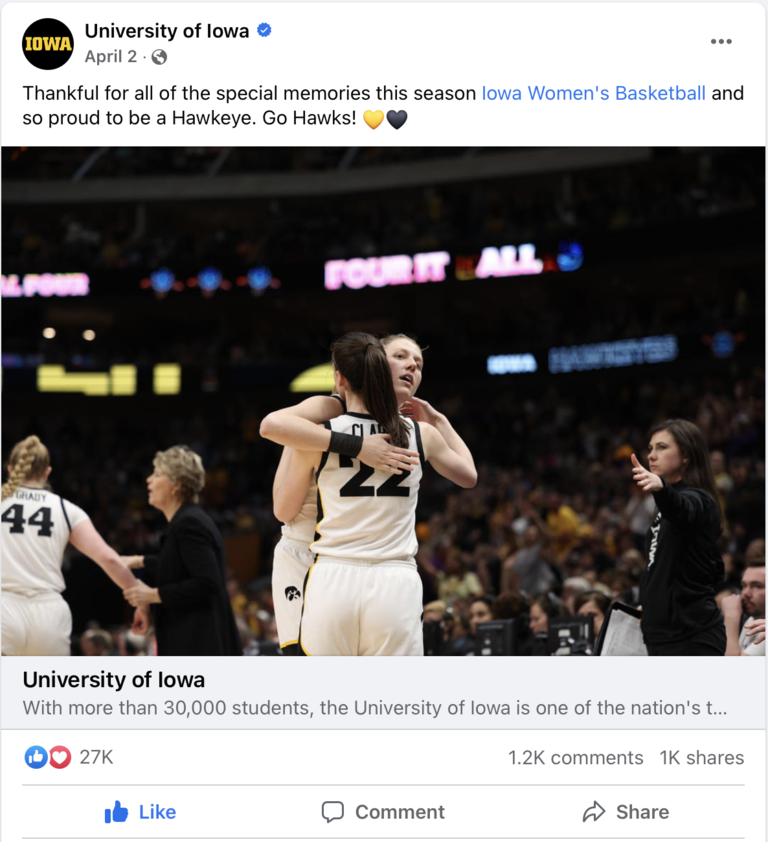Click the red heart reaction icon
This screenshot has width=768, height=842.
click(60, 757)
